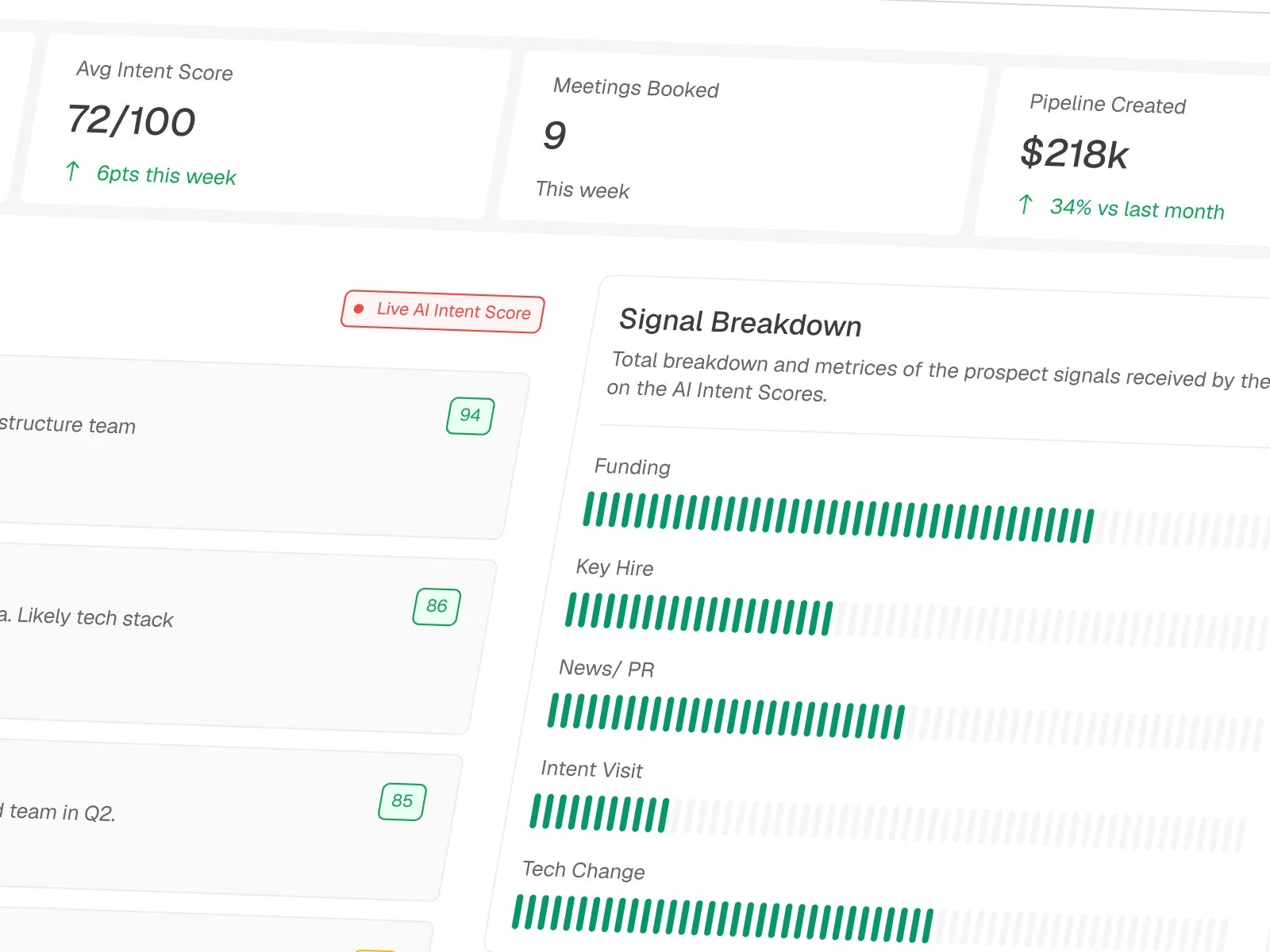
Task: Click the Funding label
Action: [x=633, y=466]
